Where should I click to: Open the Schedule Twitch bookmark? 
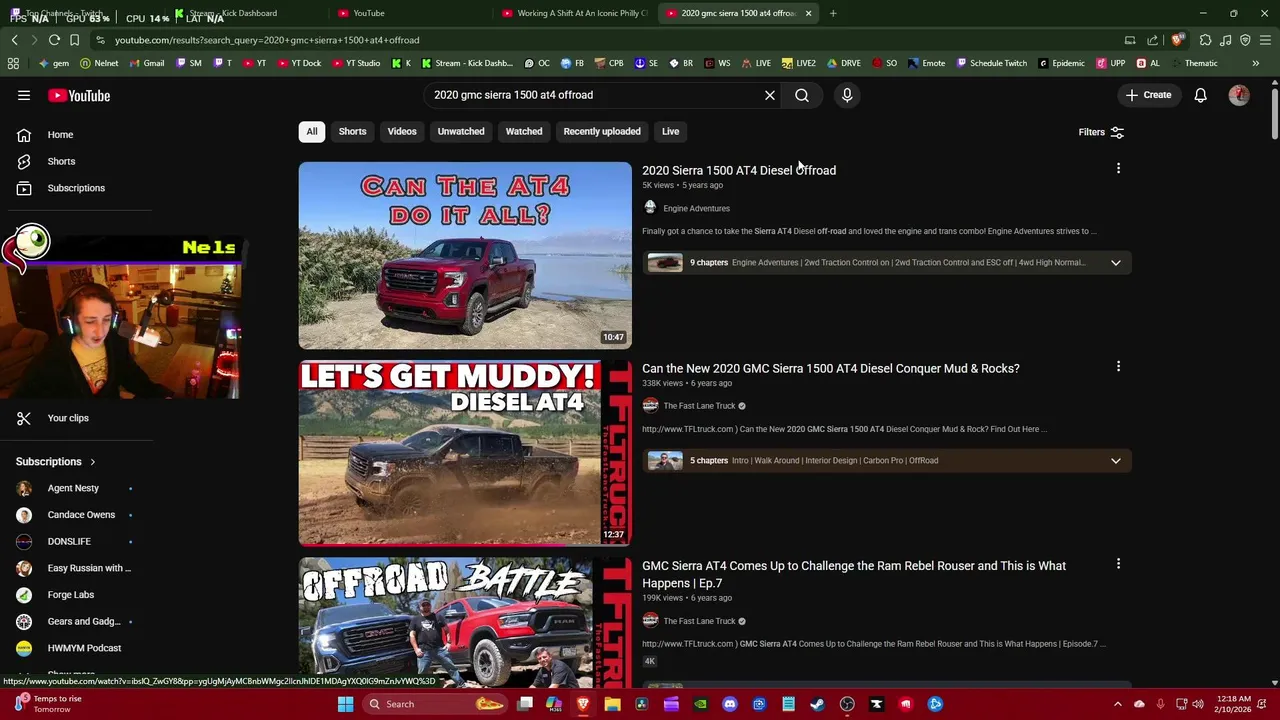point(991,63)
